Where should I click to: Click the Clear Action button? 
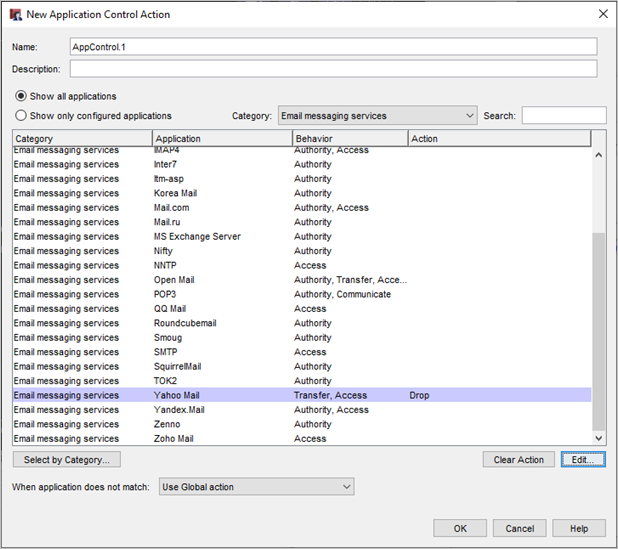pyautogui.click(x=518, y=460)
